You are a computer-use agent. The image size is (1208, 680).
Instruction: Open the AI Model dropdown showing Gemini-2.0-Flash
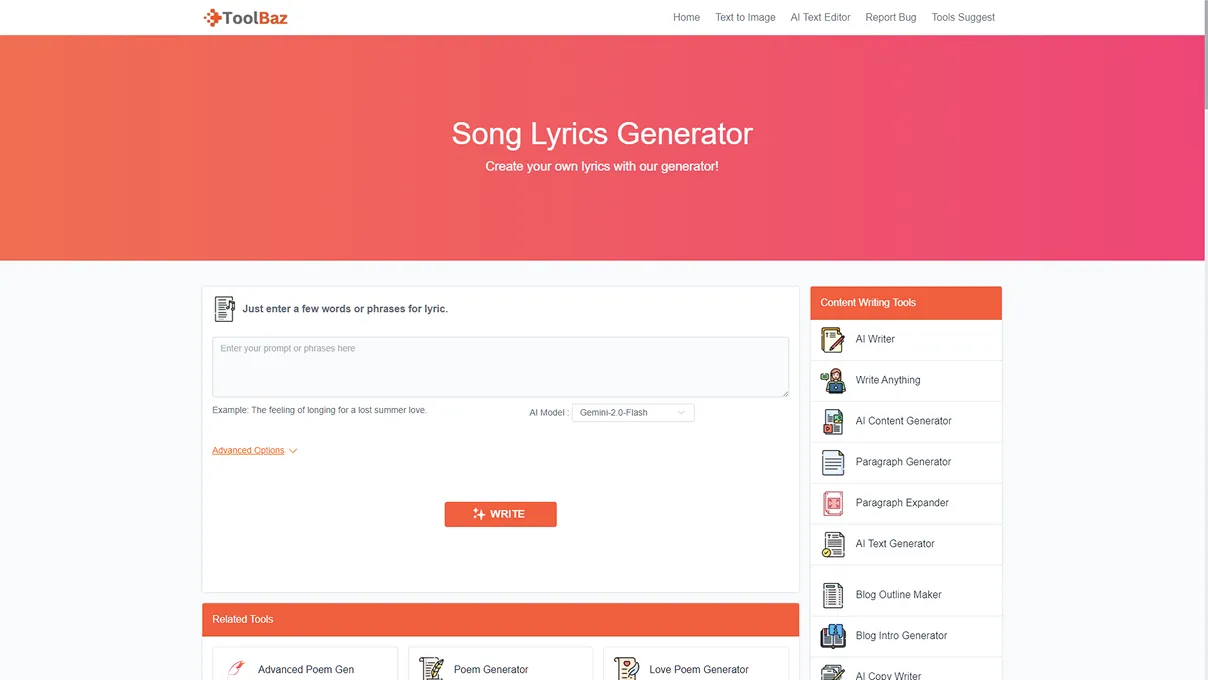click(x=633, y=412)
